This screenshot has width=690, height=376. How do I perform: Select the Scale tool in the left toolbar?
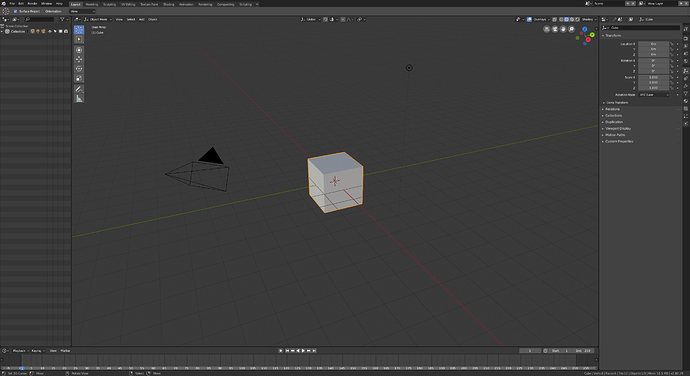click(79, 78)
